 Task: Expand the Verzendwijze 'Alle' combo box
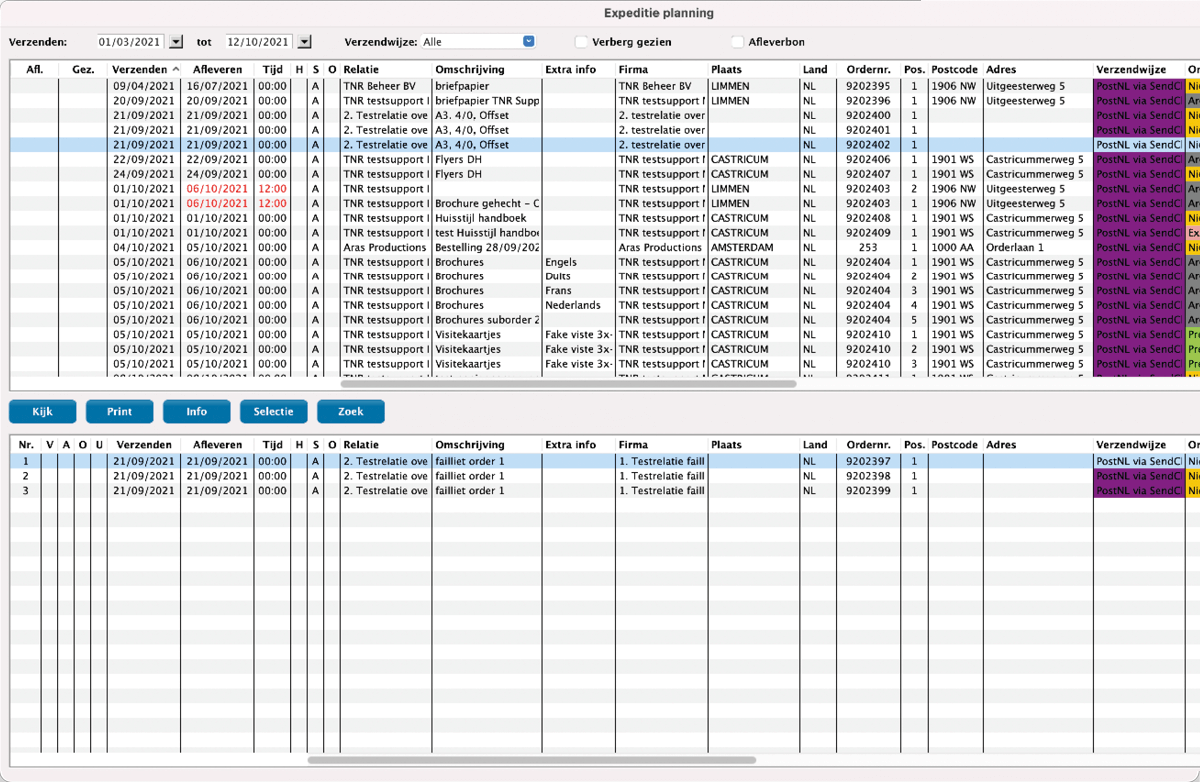528,42
